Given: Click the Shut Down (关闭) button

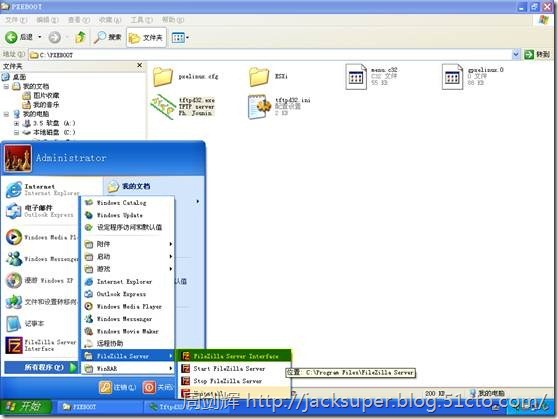Looking at the screenshot, I should (x=159, y=387).
